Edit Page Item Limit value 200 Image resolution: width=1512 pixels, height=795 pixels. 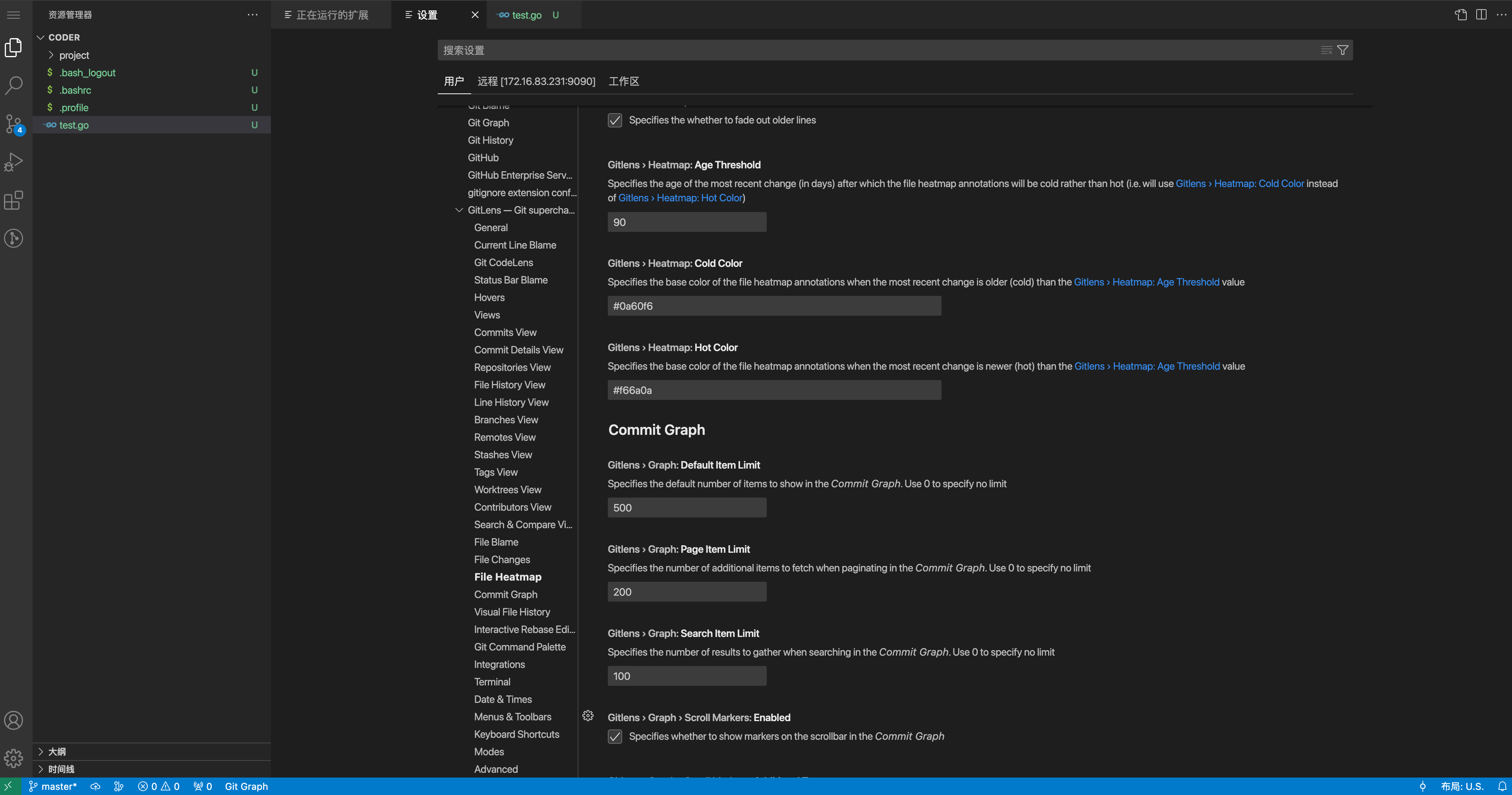tap(687, 592)
